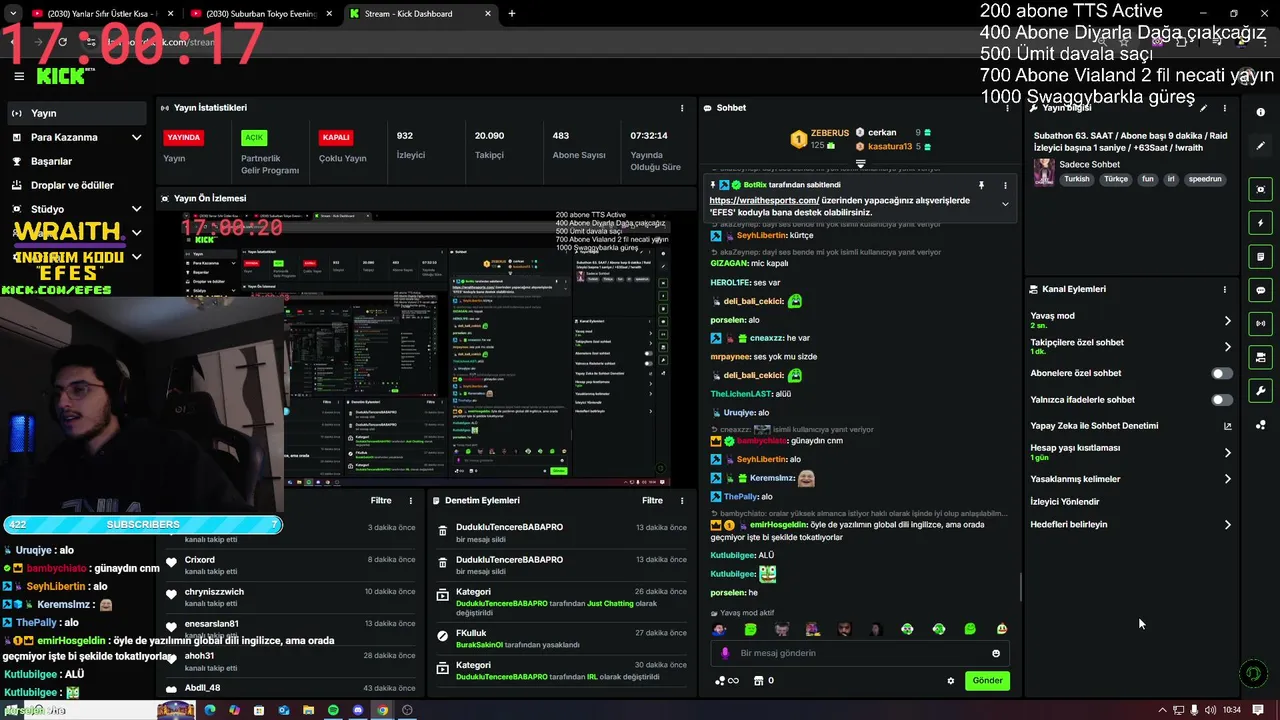Click the info icon in right toolbar
The image size is (1280, 720).
(1260, 112)
